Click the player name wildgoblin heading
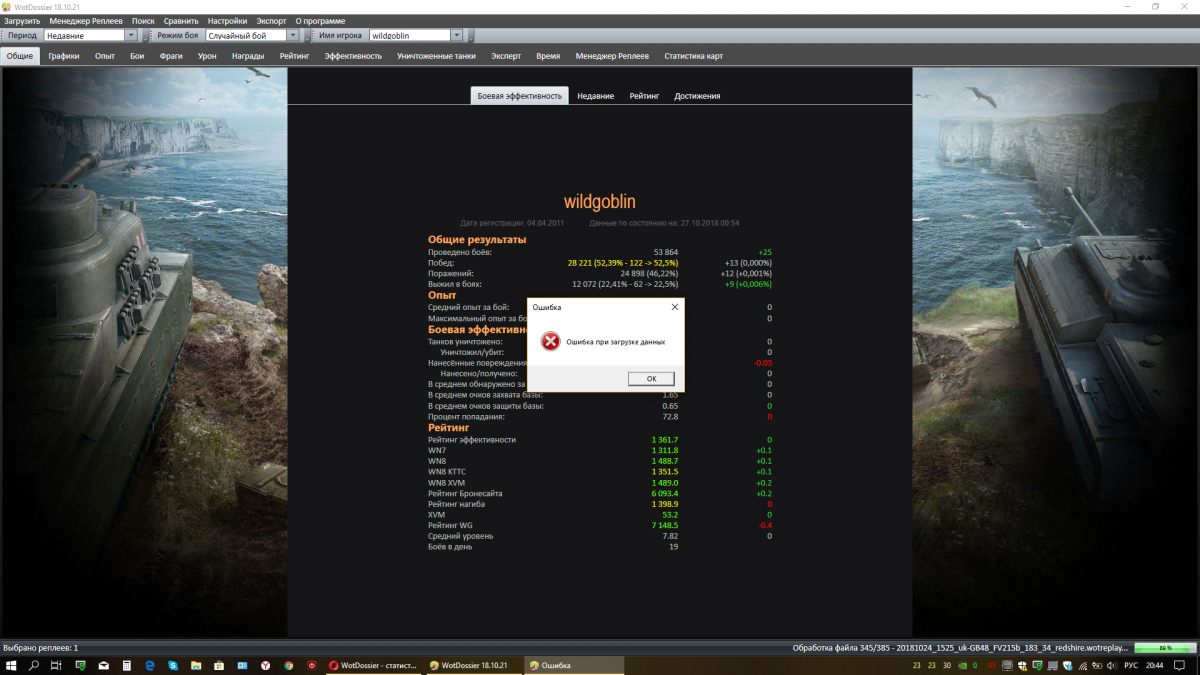 pos(600,201)
